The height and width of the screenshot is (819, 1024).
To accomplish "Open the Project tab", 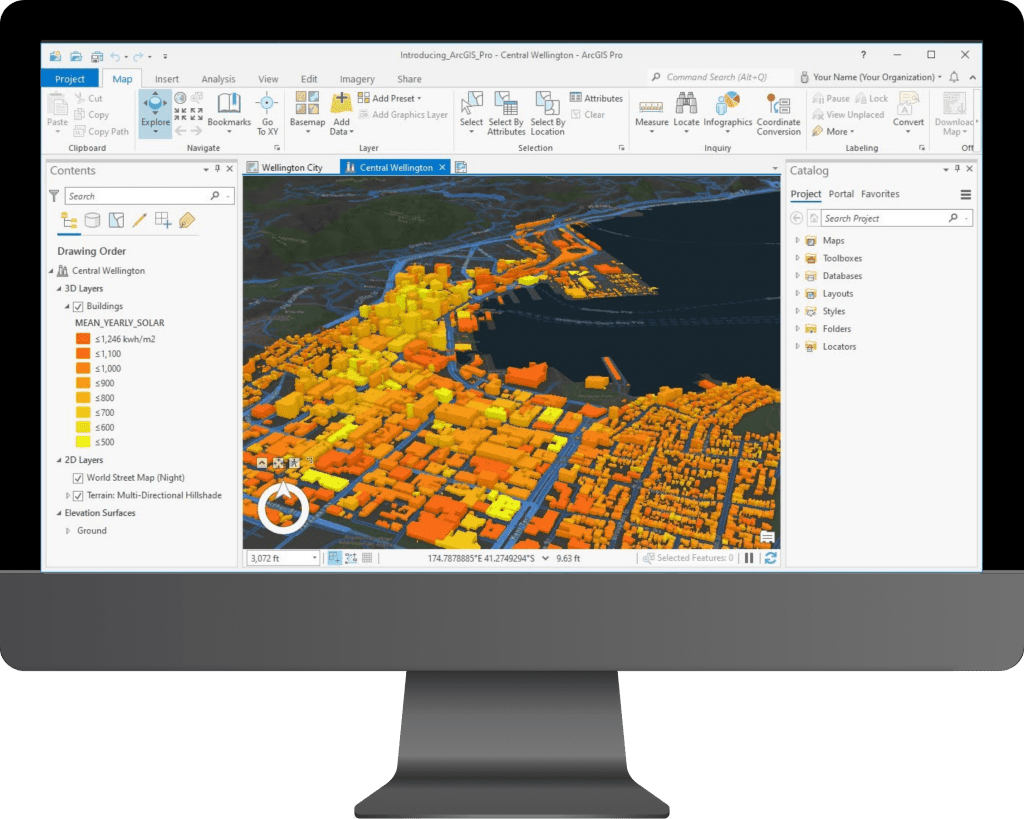I will [x=70, y=78].
